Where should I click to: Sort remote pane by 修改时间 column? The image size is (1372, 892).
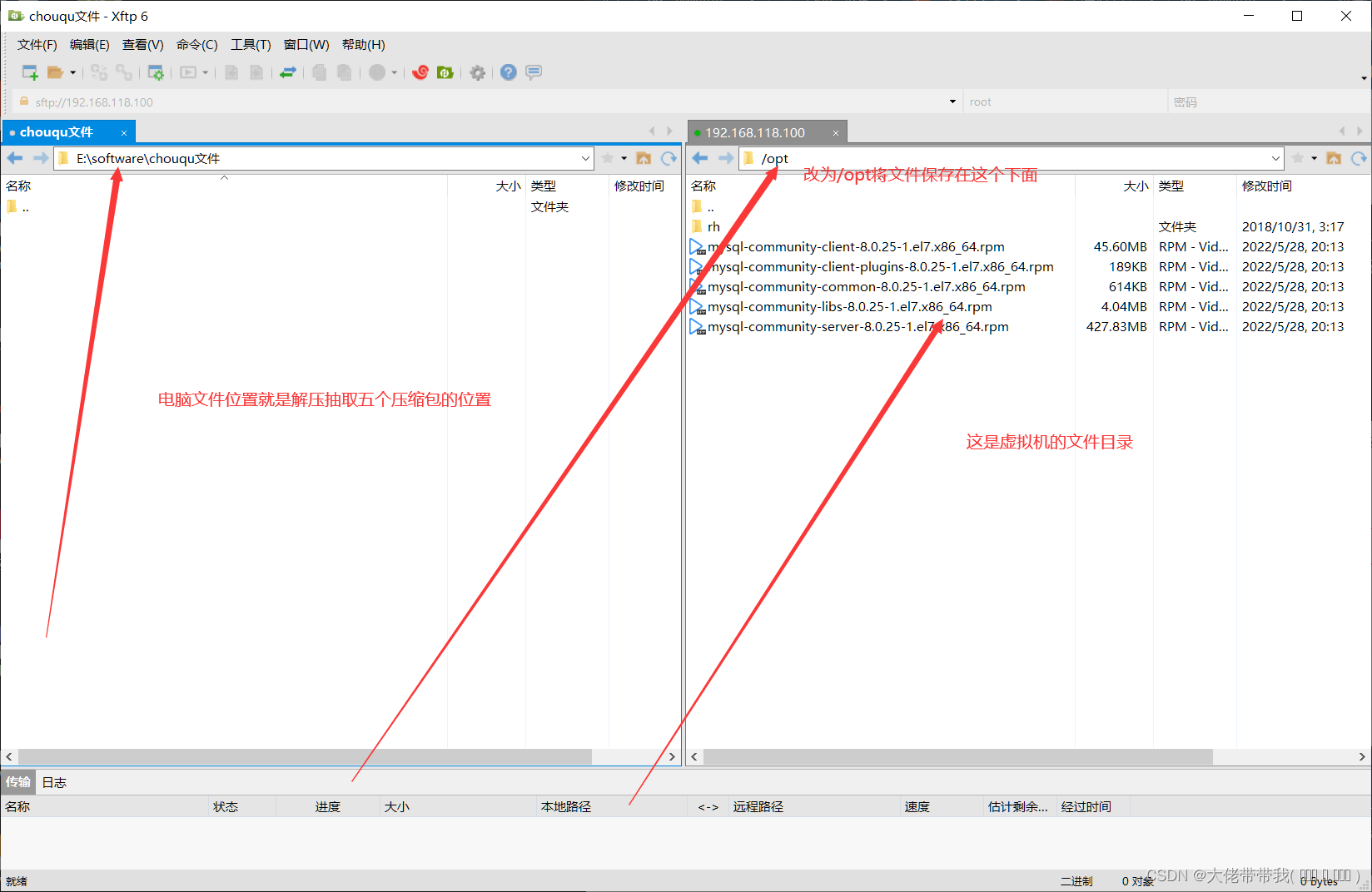click(1267, 186)
